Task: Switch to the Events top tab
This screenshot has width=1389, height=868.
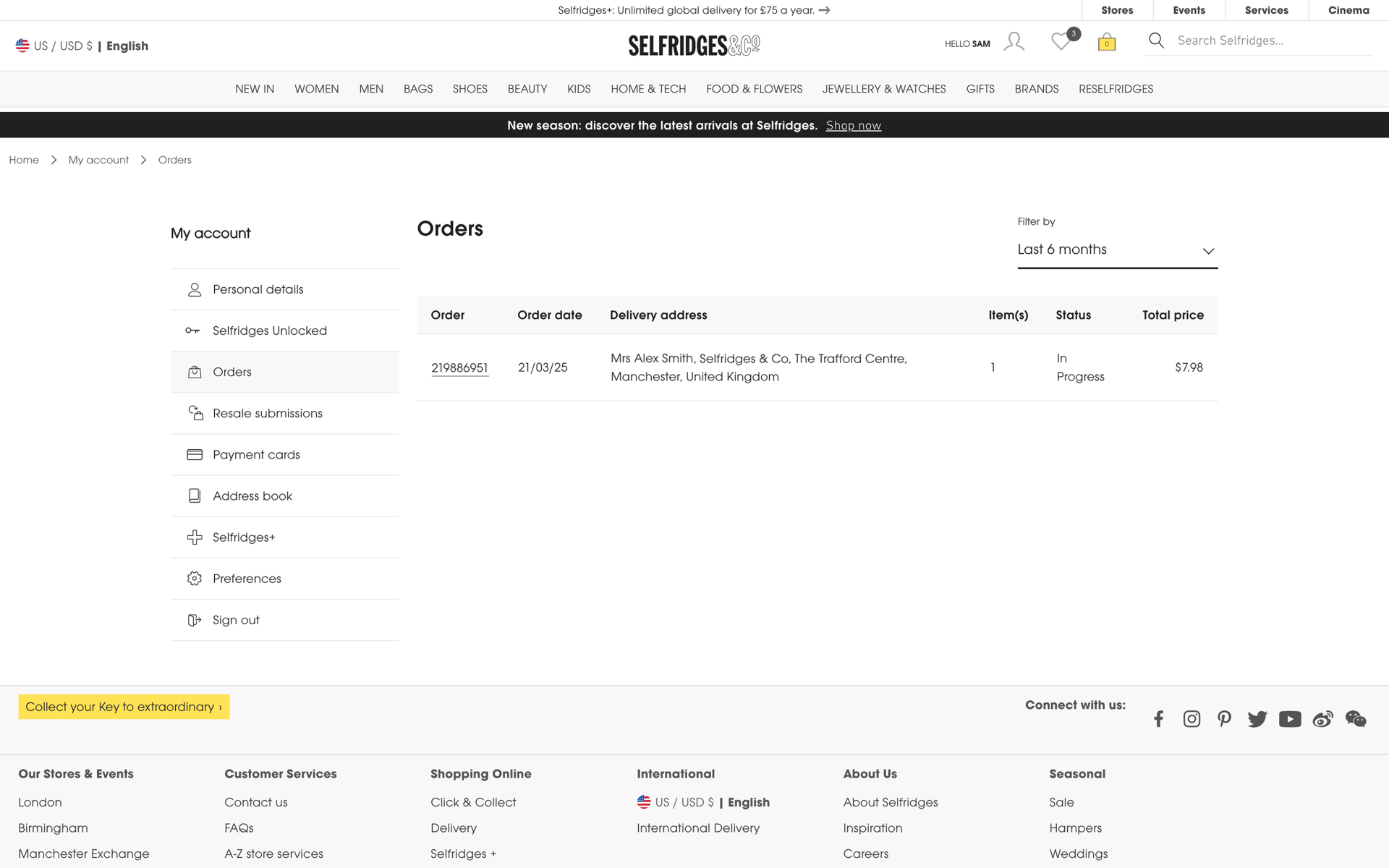Action: click(x=1189, y=10)
